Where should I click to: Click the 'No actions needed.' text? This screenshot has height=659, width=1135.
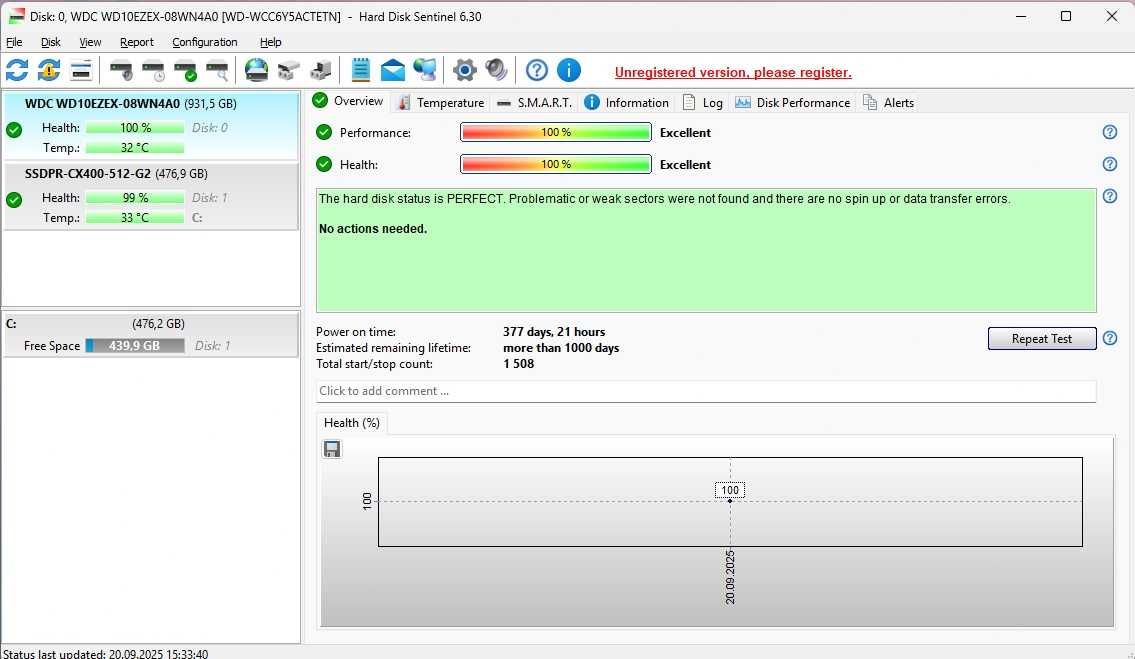pos(373,229)
